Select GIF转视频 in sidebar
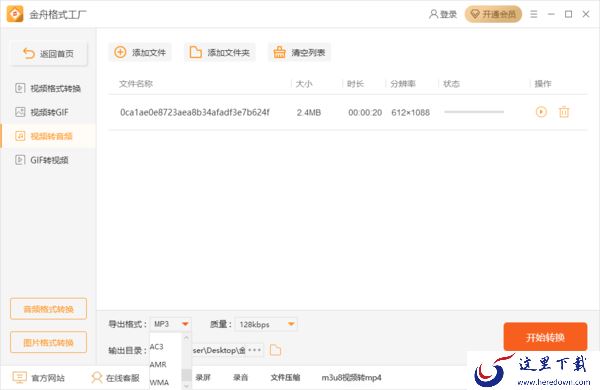The height and width of the screenshot is (390, 600). 42,160
